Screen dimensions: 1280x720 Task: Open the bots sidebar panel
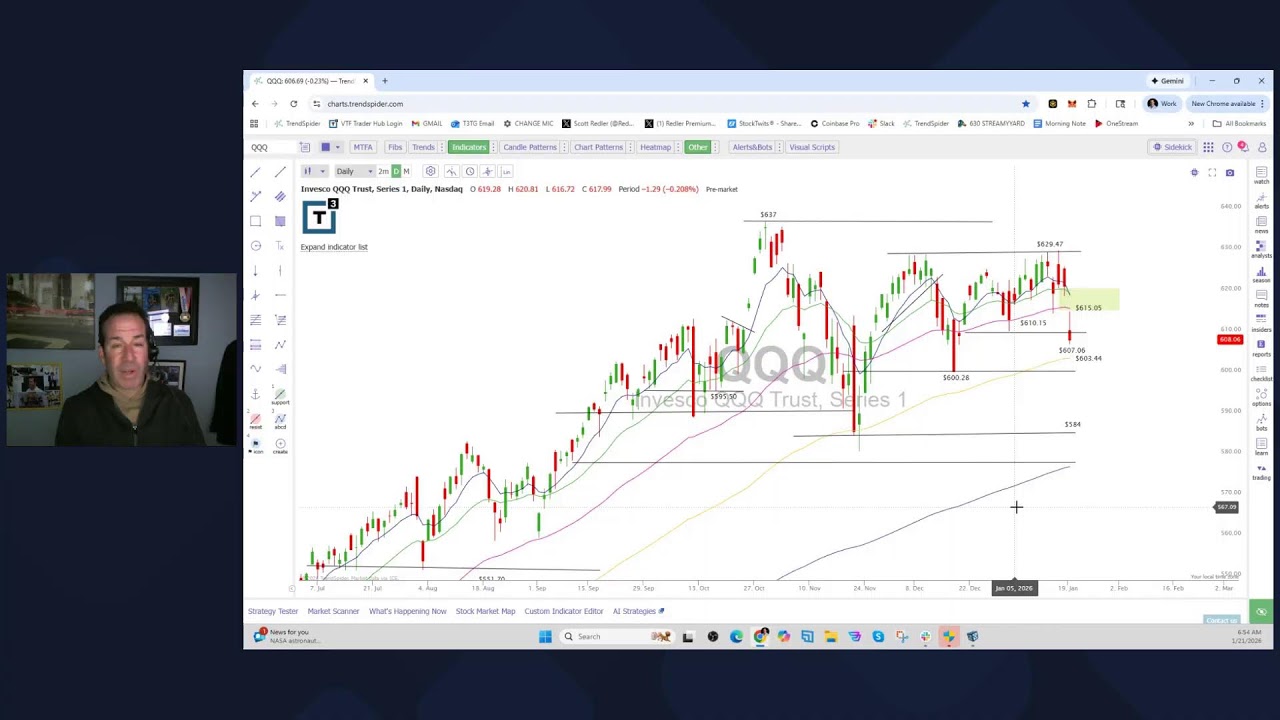click(1262, 421)
